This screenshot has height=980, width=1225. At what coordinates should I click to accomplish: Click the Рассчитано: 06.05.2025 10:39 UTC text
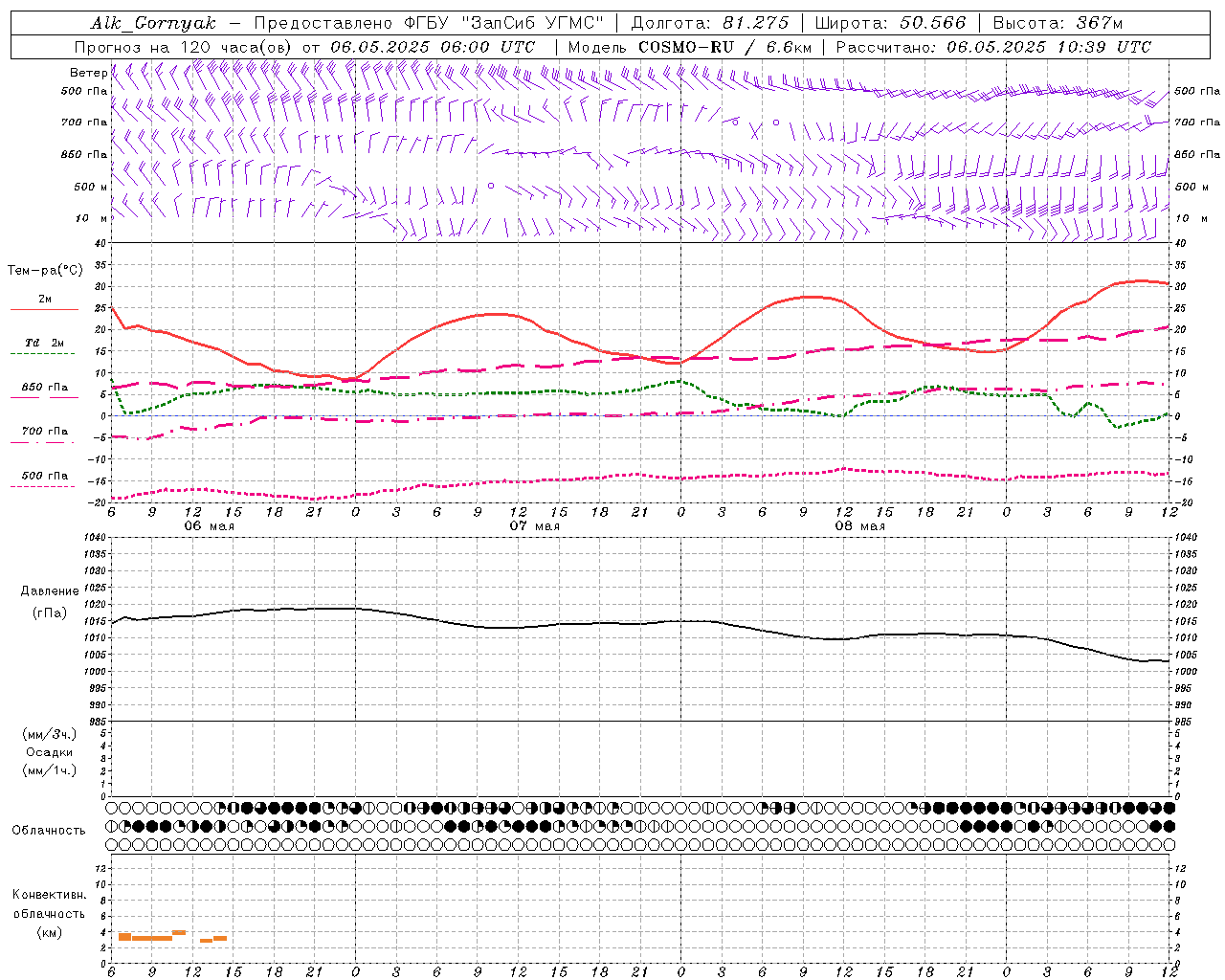pos(993,47)
